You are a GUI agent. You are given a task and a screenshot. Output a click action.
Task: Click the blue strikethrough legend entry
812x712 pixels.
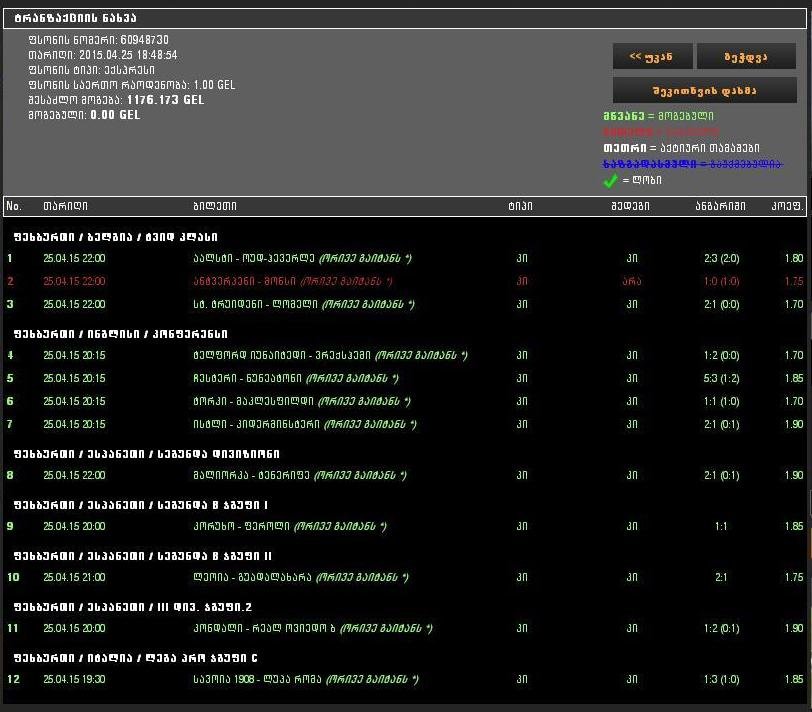pyautogui.click(x=692, y=164)
